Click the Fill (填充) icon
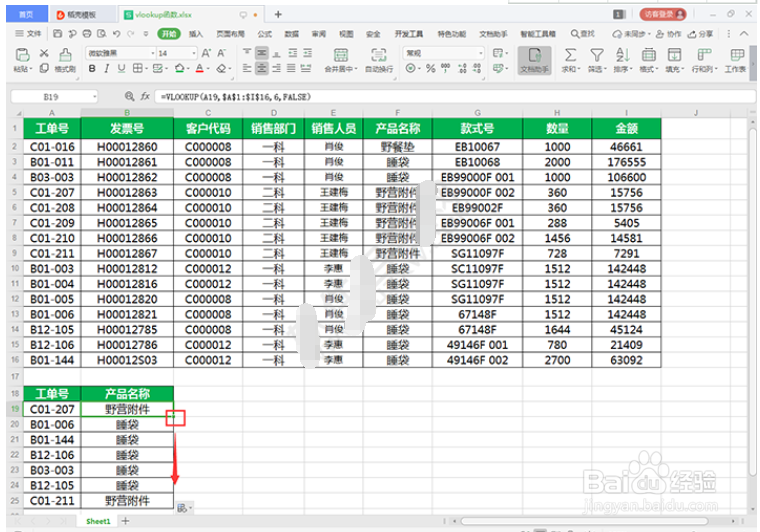760x532 pixels. 674,54
